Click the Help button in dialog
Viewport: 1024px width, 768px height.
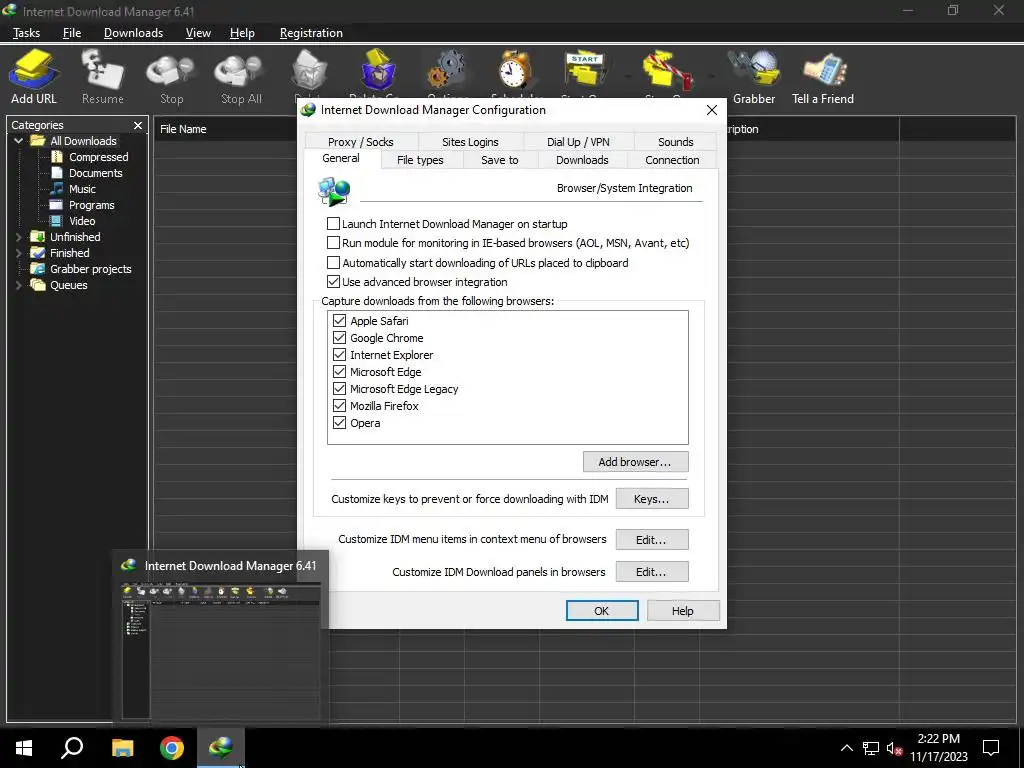(683, 611)
